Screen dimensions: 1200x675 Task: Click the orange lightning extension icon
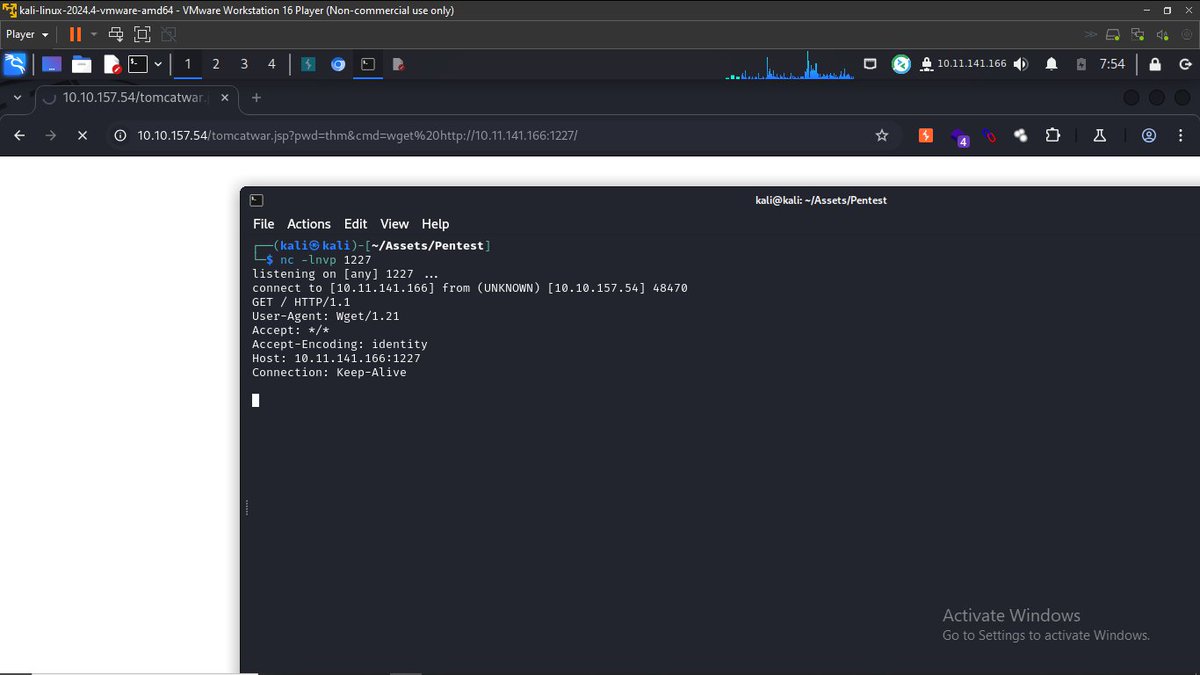pyautogui.click(x=926, y=135)
